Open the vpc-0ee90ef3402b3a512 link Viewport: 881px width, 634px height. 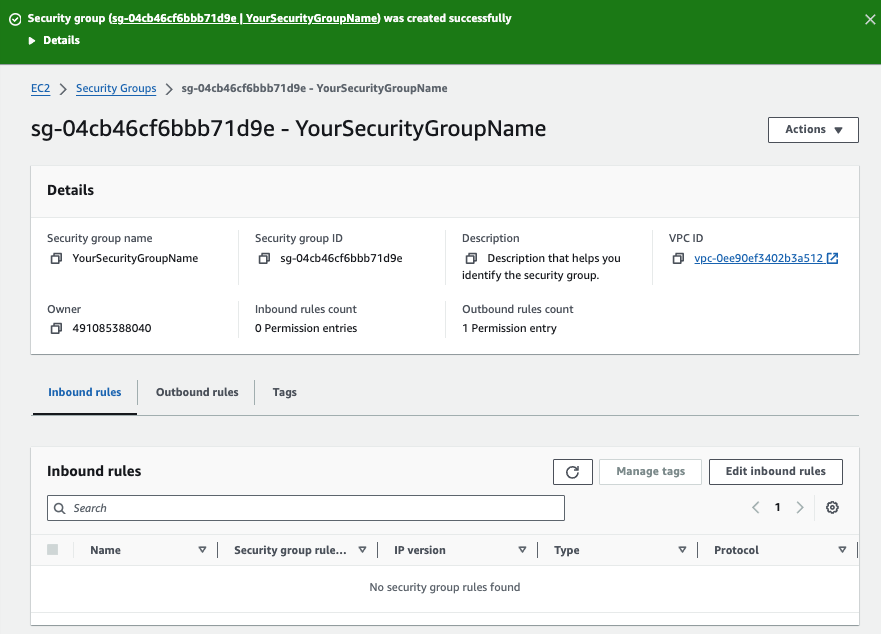point(766,259)
